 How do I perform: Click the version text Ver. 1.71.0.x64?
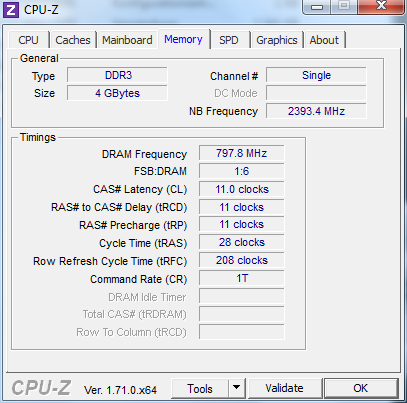click(120, 390)
